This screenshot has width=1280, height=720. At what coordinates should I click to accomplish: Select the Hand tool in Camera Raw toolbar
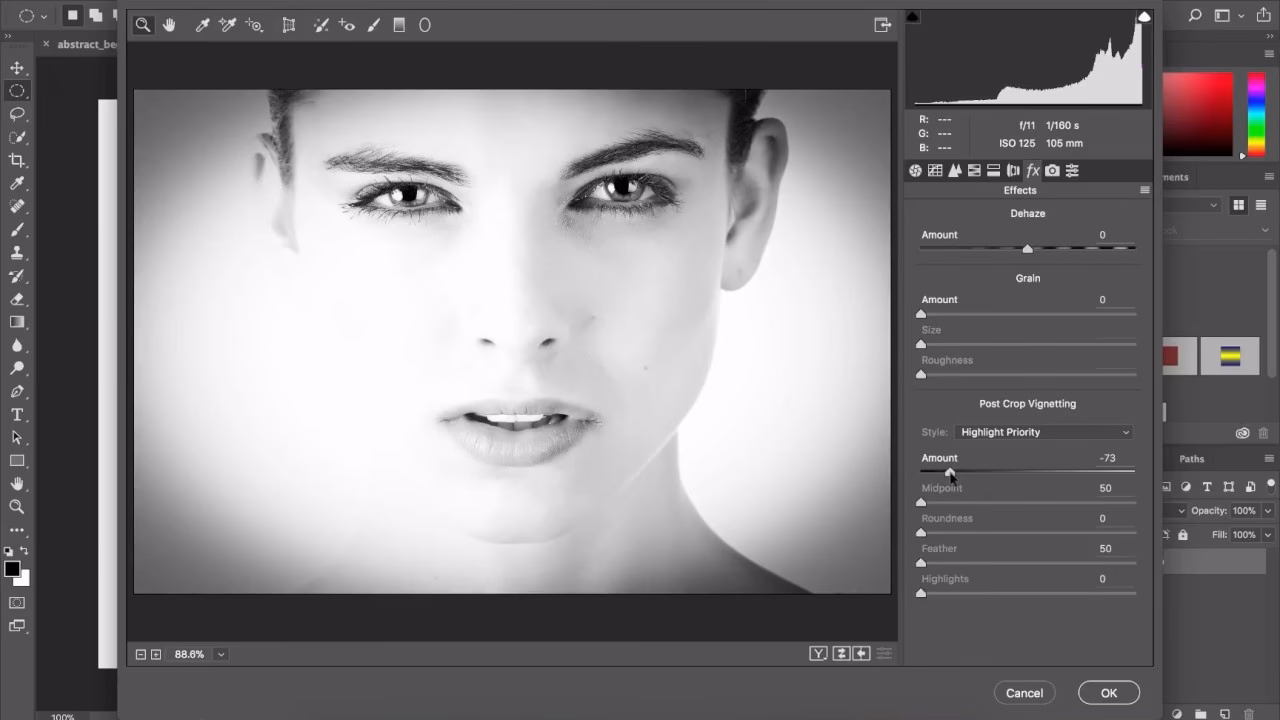coord(169,25)
